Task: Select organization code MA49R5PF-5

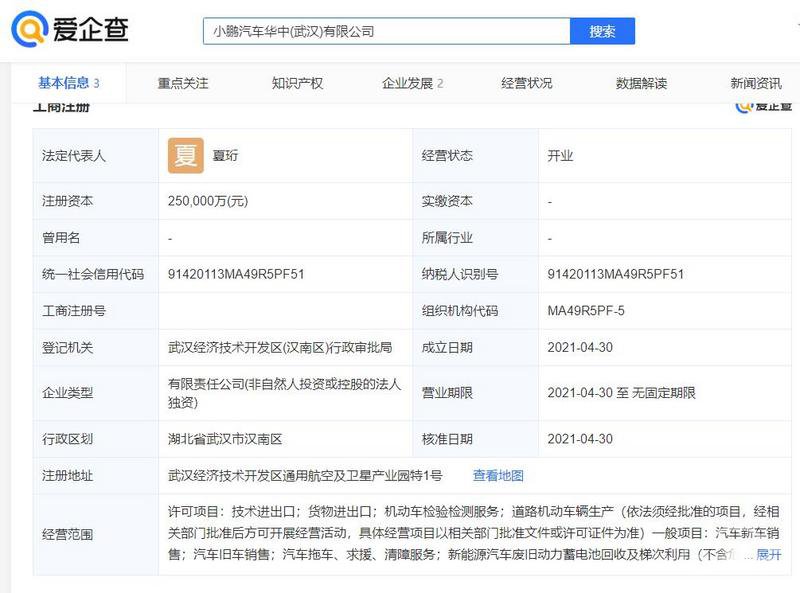Action: point(586,311)
